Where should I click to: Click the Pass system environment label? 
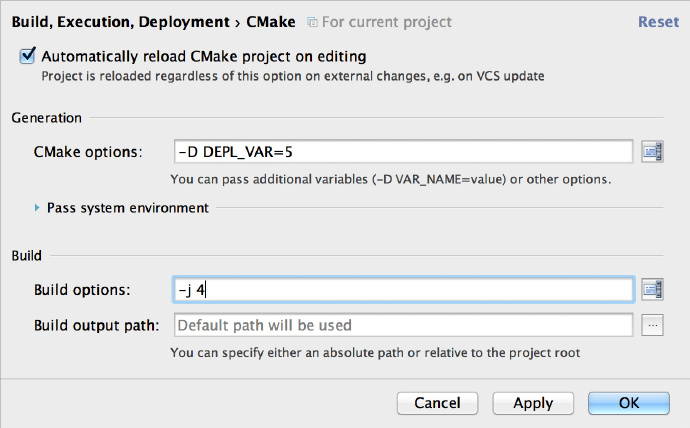point(128,208)
